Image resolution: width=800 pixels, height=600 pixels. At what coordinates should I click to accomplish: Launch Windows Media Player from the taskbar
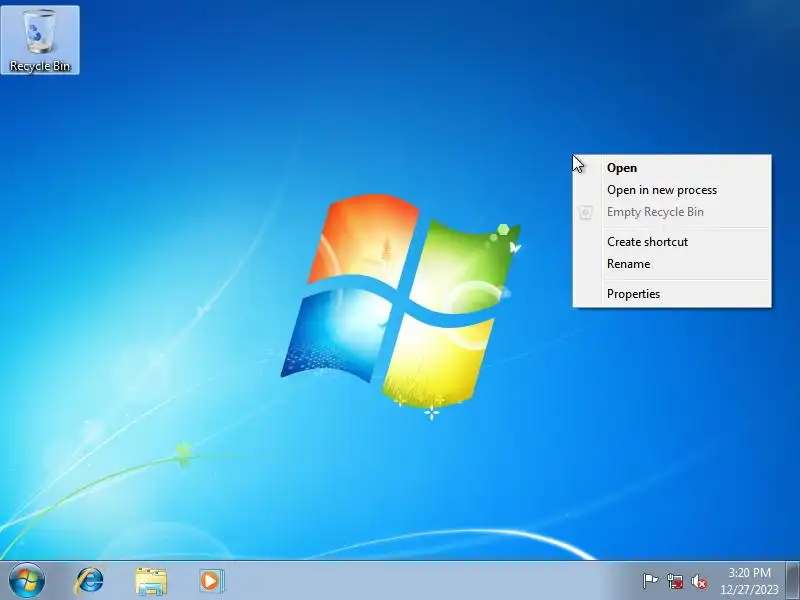[x=211, y=581]
